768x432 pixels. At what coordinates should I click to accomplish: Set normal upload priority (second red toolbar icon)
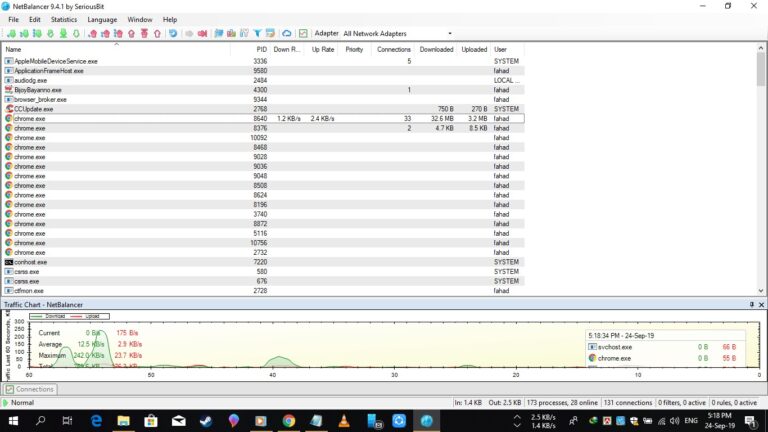(x=105, y=33)
